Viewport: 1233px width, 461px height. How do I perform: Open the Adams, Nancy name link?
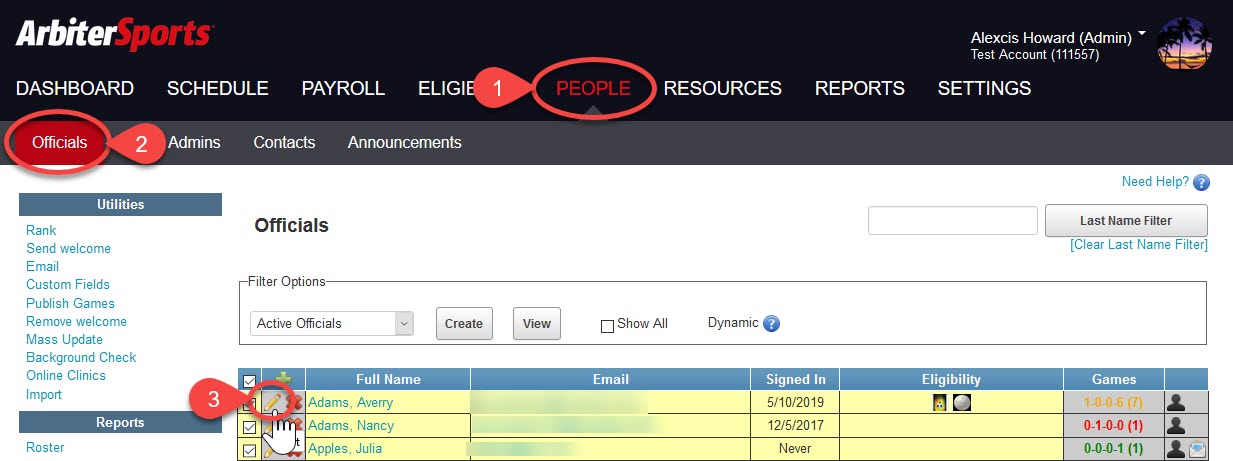coord(351,425)
